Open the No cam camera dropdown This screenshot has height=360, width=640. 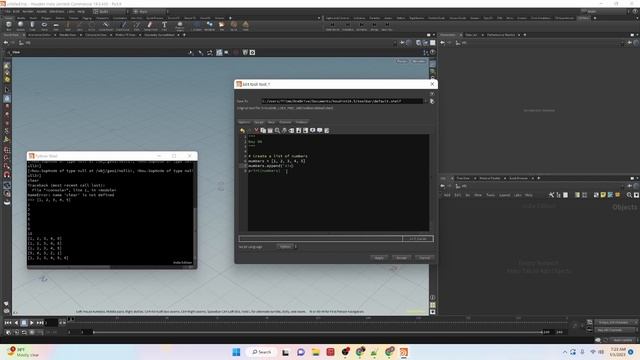pyautogui.click(x=419, y=61)
